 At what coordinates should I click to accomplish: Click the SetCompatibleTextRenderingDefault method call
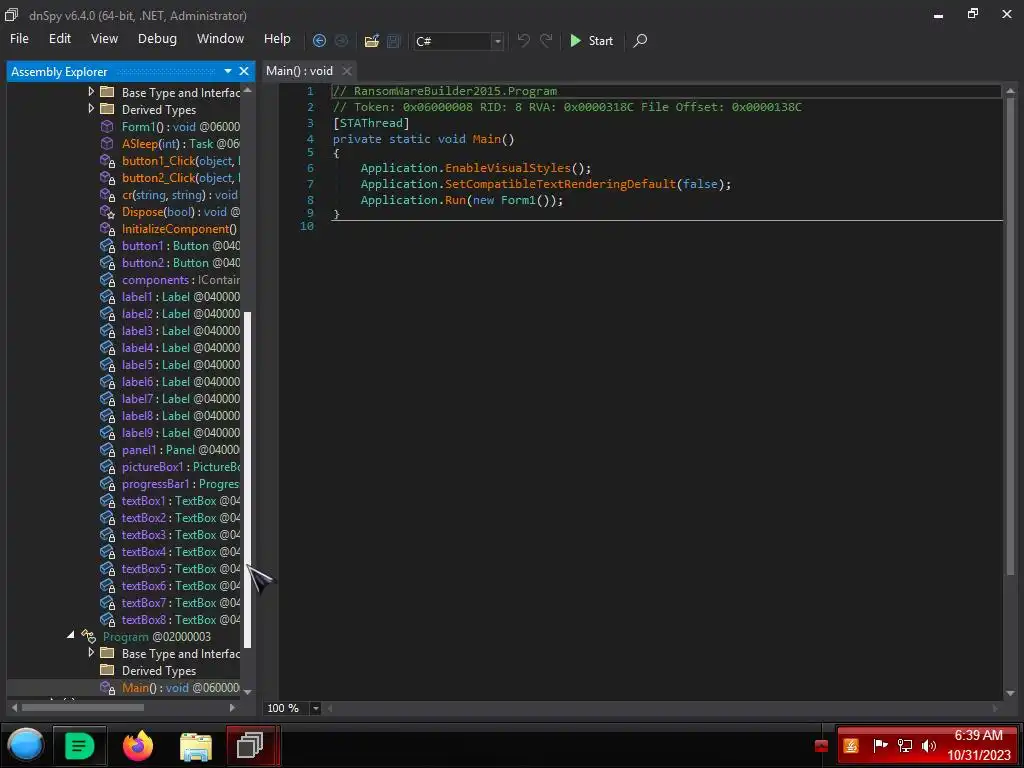560,184
